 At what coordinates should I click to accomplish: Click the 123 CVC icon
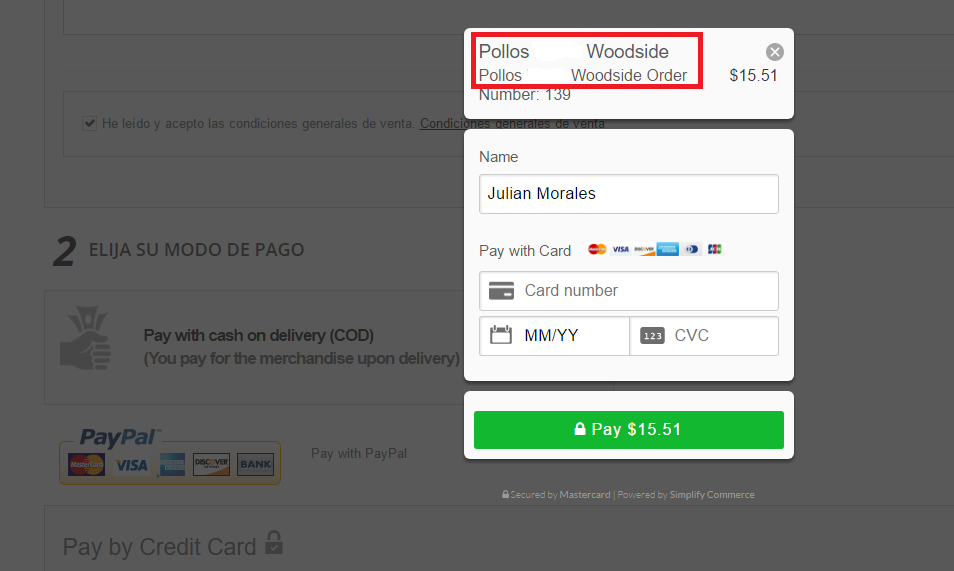click(x=652, y=335)
